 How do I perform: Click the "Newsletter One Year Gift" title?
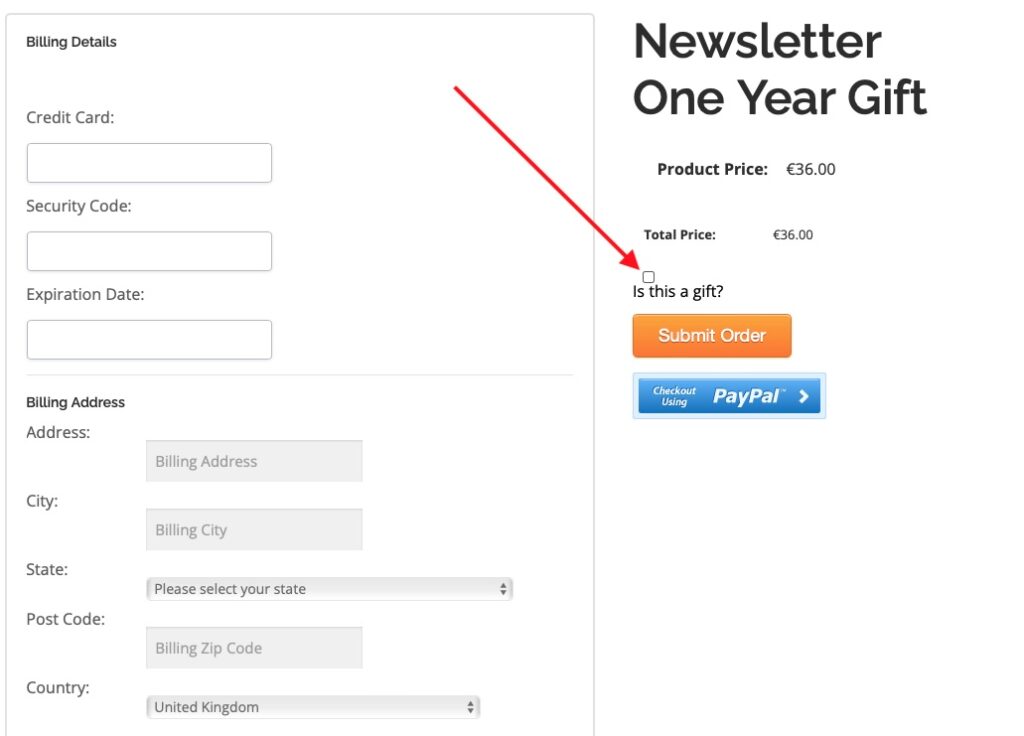[779, 69]
